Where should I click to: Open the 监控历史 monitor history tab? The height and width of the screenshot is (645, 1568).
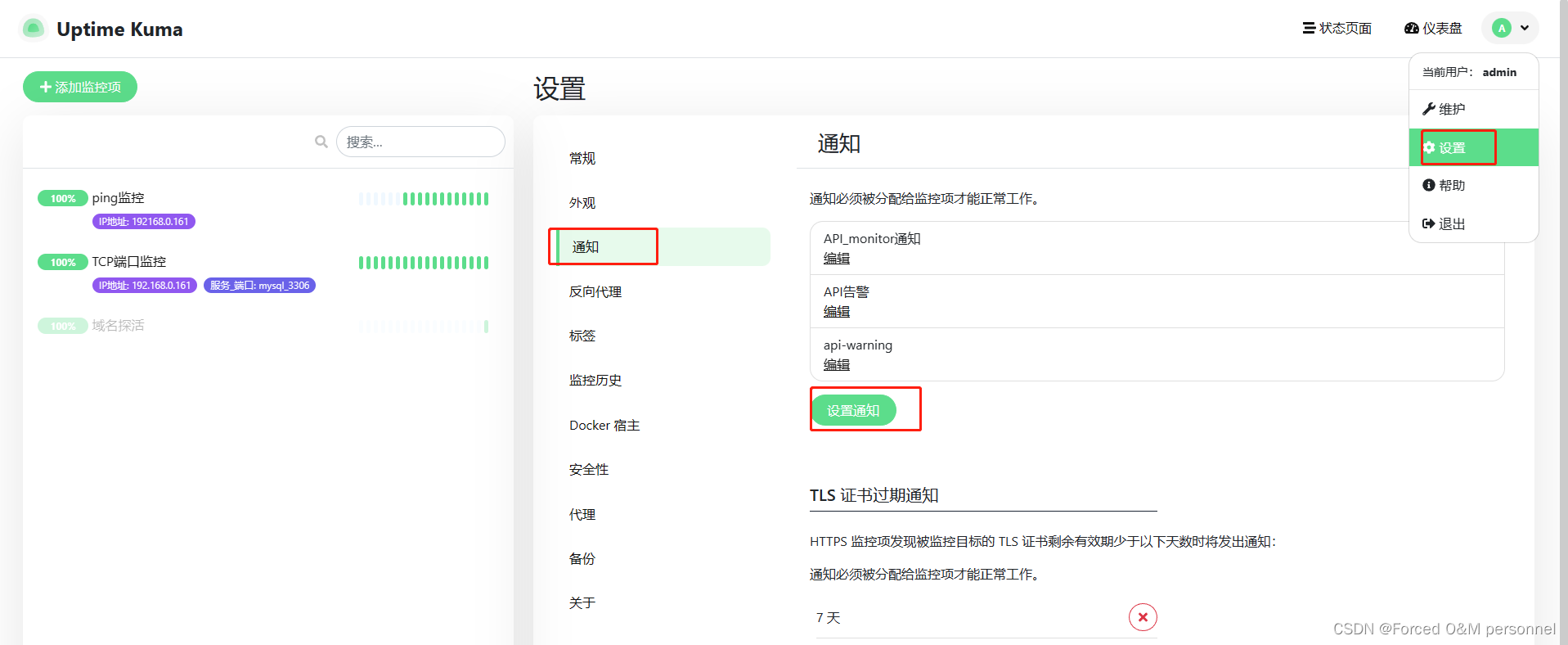tap(662, 381)
